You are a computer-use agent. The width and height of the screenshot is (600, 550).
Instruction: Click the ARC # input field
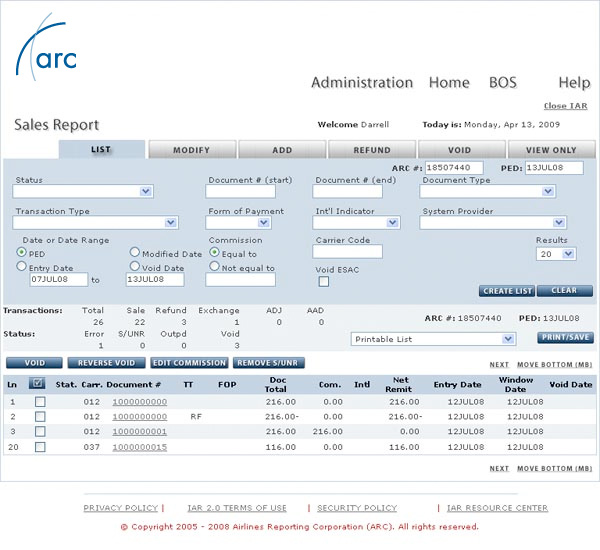tap(454, 168)
